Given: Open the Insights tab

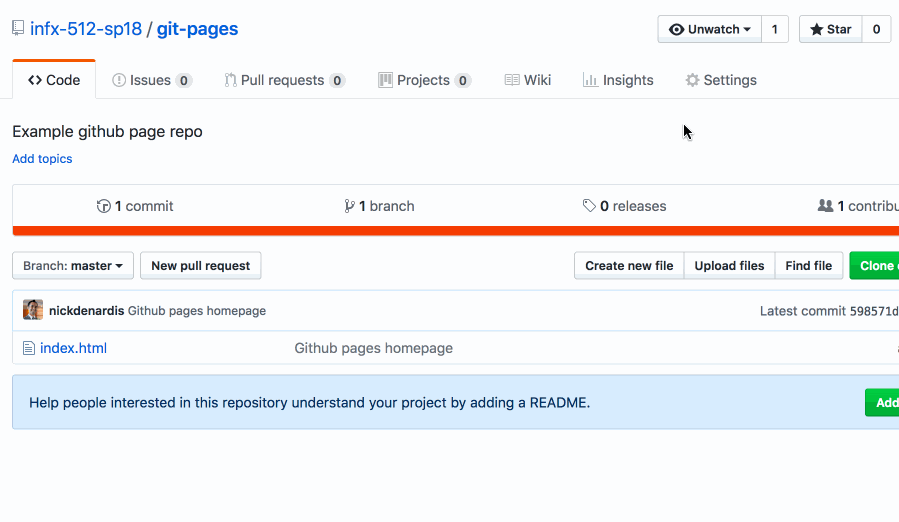Looking at the screenshot, I should point(618,80).
